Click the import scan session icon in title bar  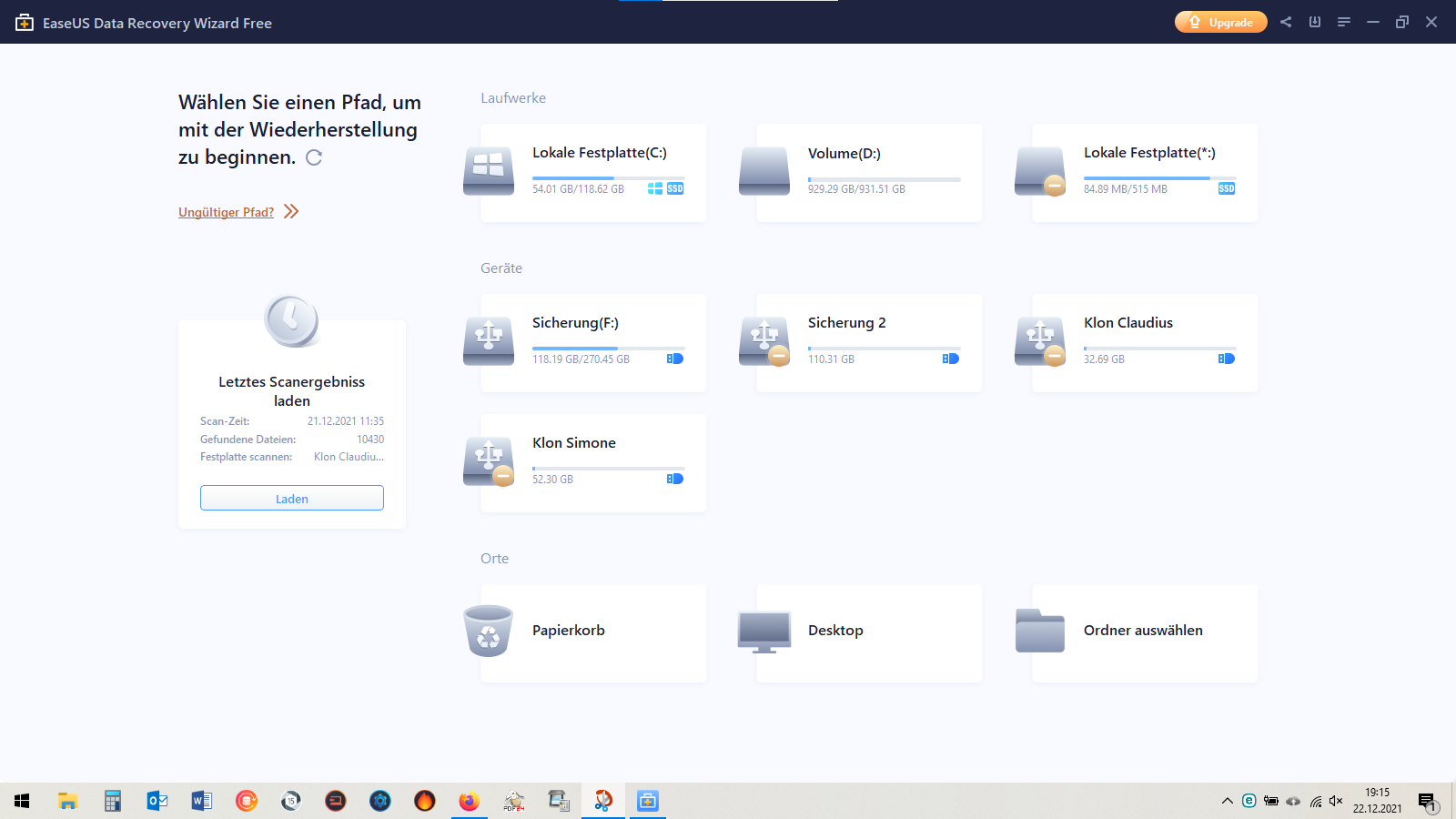coord(1315,22)
